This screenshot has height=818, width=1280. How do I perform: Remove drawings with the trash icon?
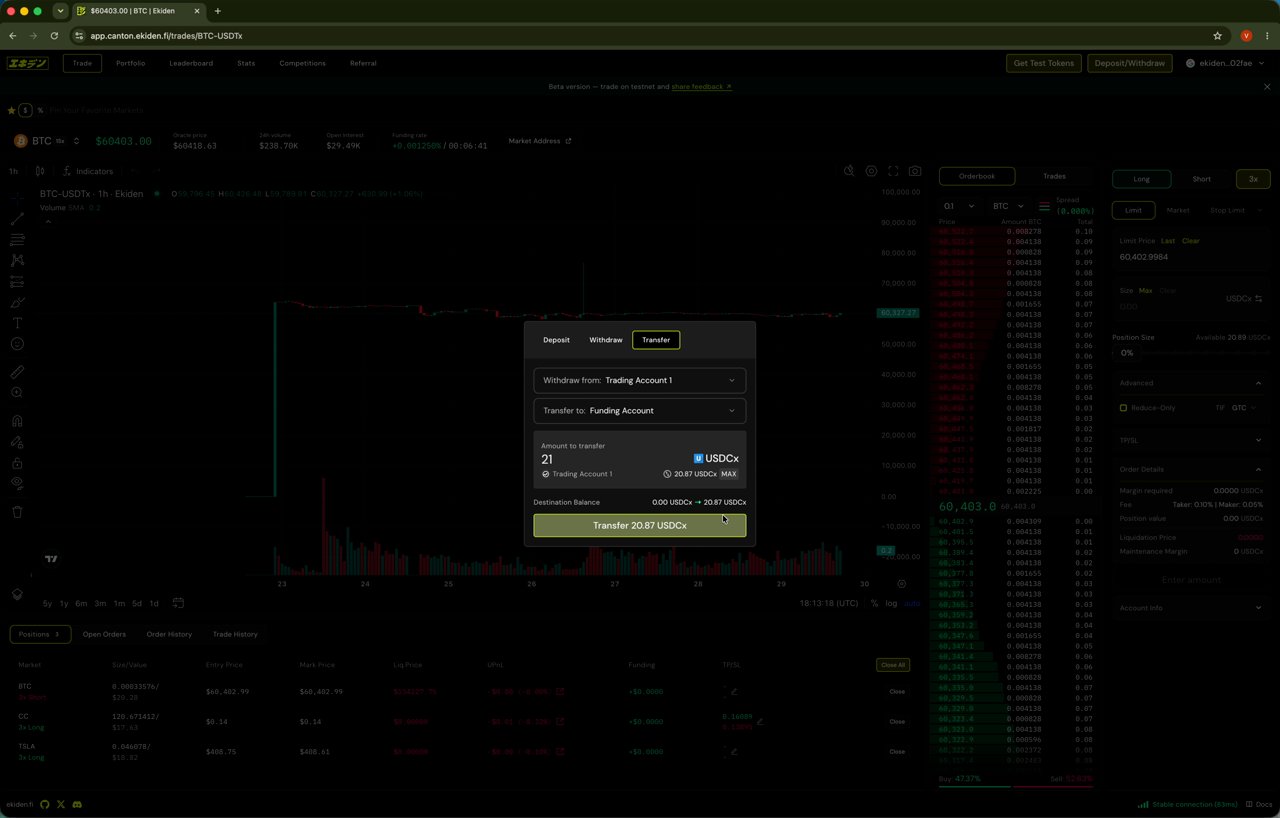[x=17, y=512]
